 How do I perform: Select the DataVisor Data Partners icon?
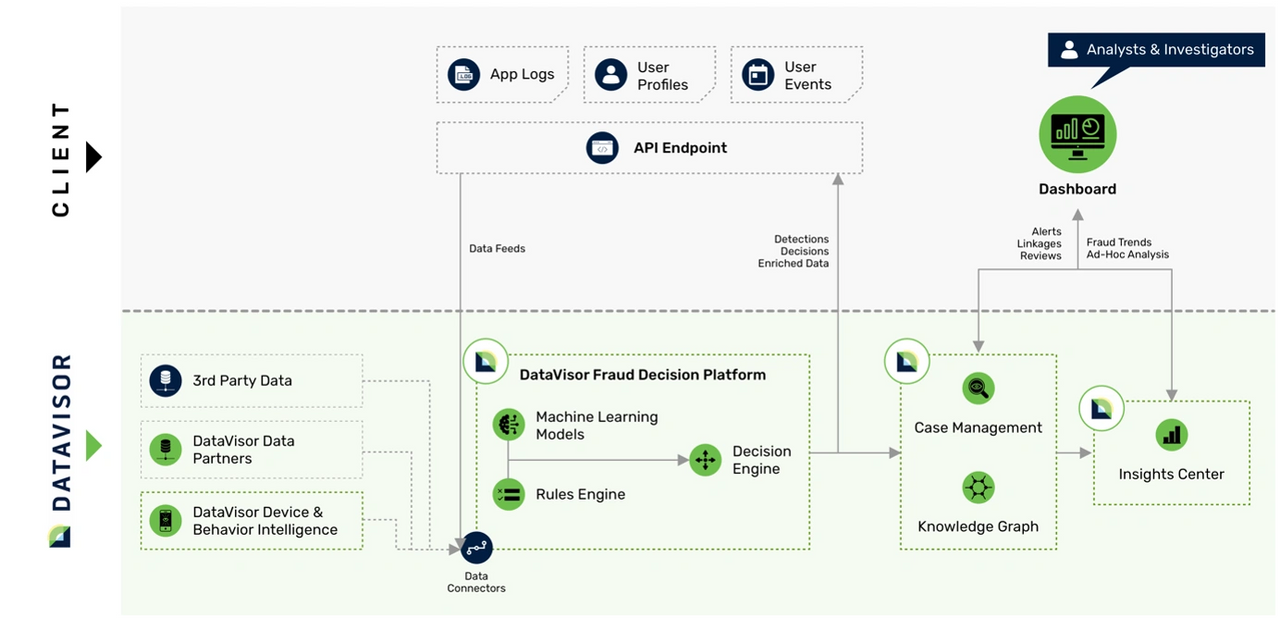[165, 449]
